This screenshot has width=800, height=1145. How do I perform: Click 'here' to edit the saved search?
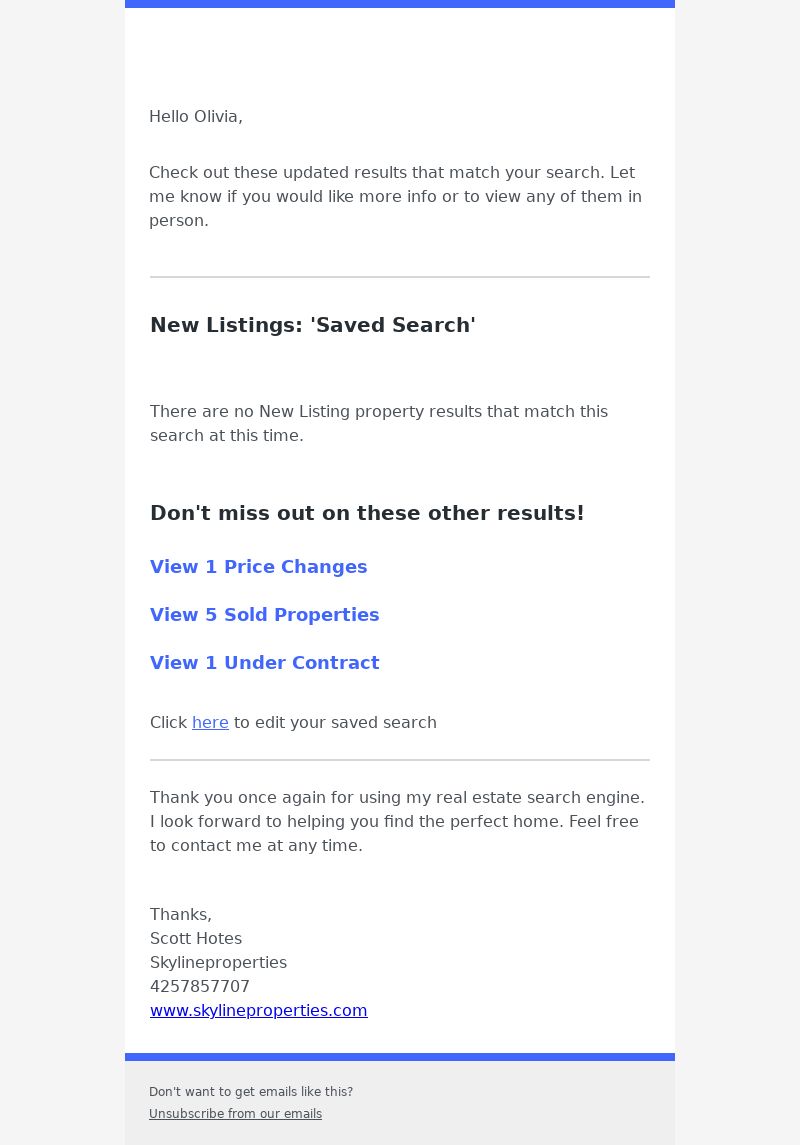pos(210,723)
